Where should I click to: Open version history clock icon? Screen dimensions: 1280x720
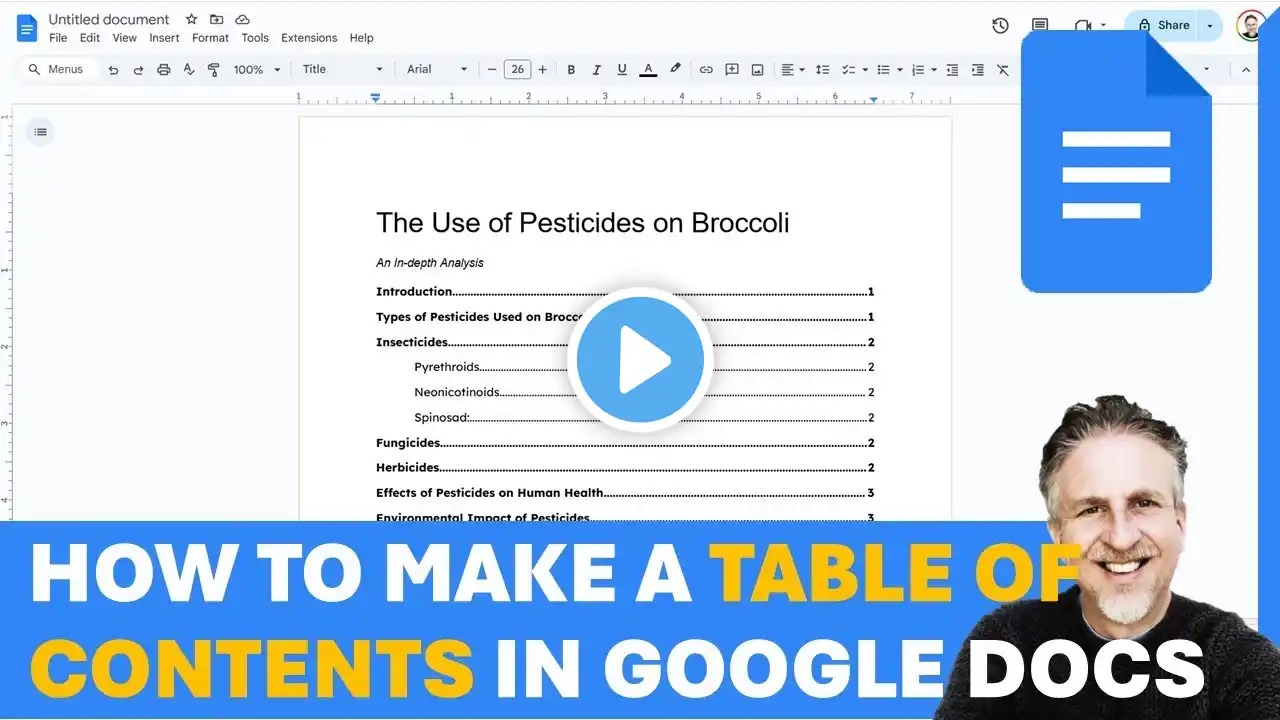click(1000, 26)
